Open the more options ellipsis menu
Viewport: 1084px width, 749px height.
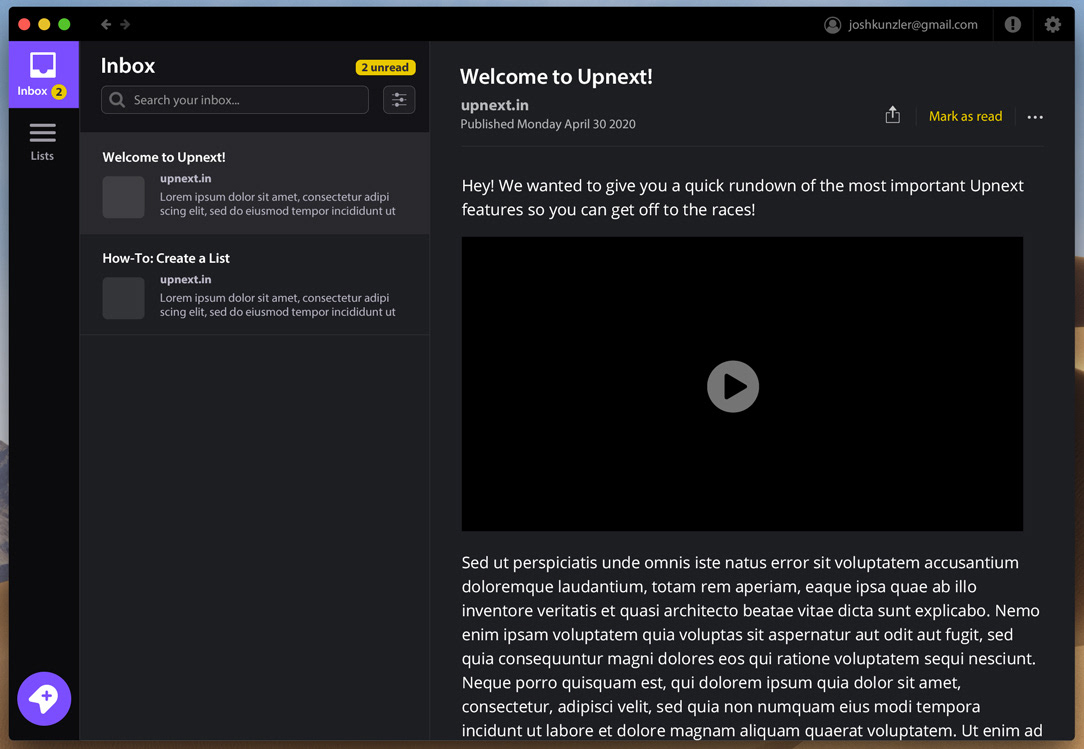(x=1035, y=117)
